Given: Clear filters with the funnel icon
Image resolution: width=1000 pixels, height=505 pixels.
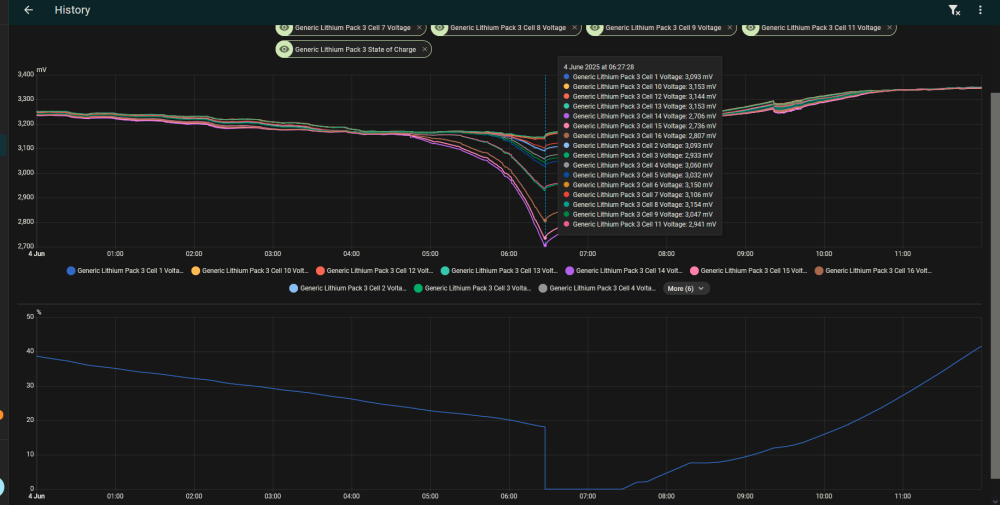Looking at the screenshot, I should [x=954, y=10].
